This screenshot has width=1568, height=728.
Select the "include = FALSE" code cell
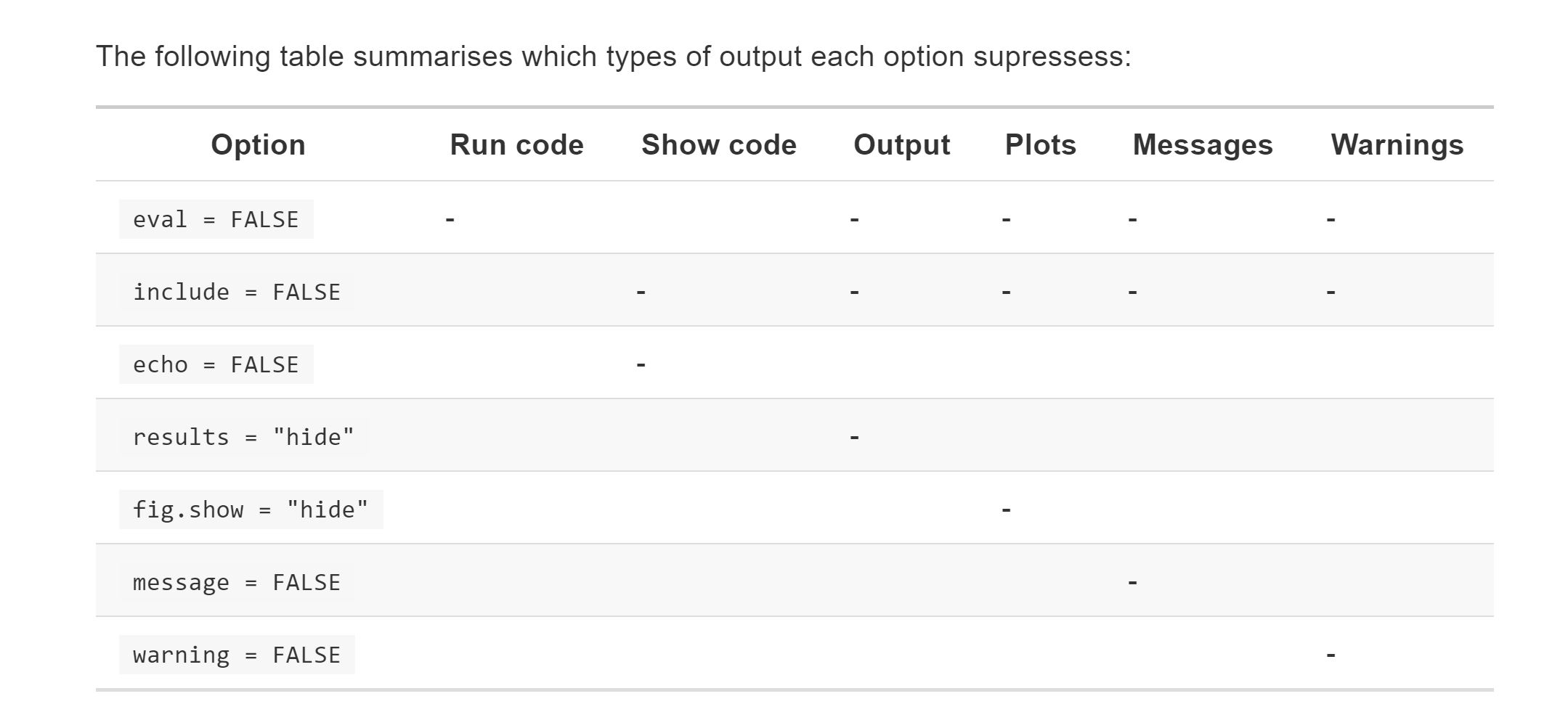click(x=237, y=292)
